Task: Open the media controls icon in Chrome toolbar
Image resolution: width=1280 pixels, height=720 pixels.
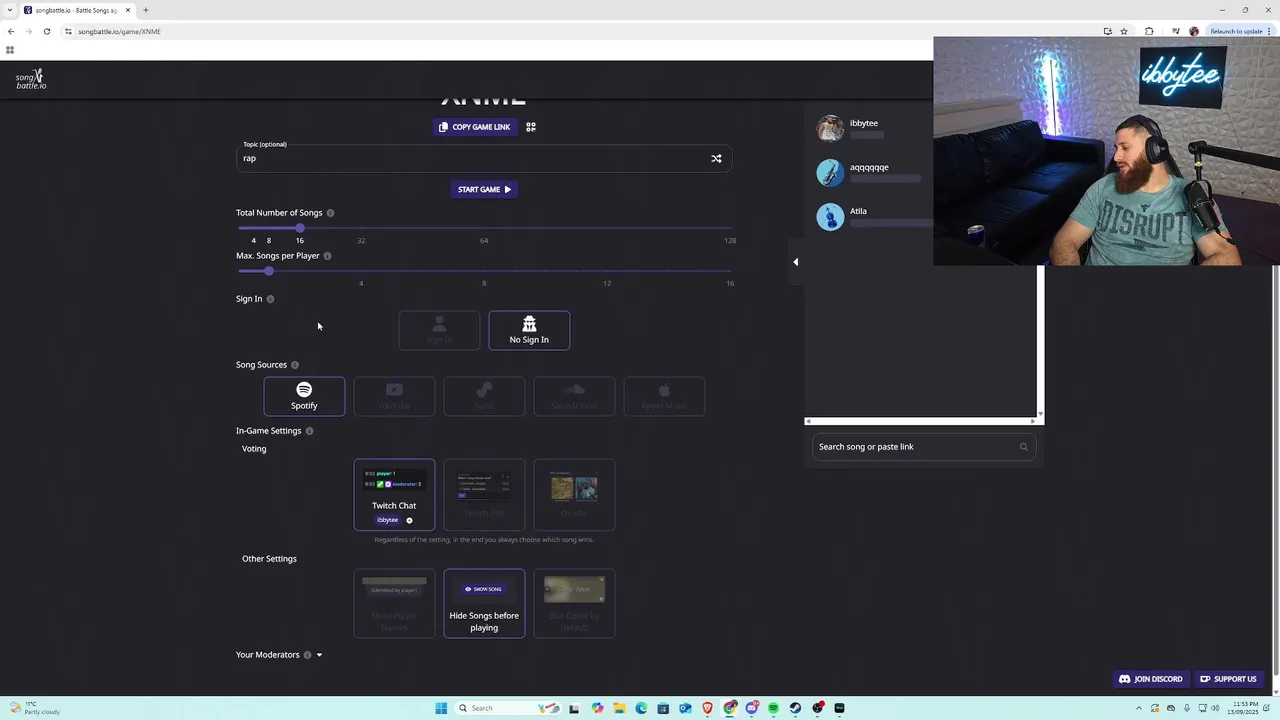Action: [x=1176, y=31]
